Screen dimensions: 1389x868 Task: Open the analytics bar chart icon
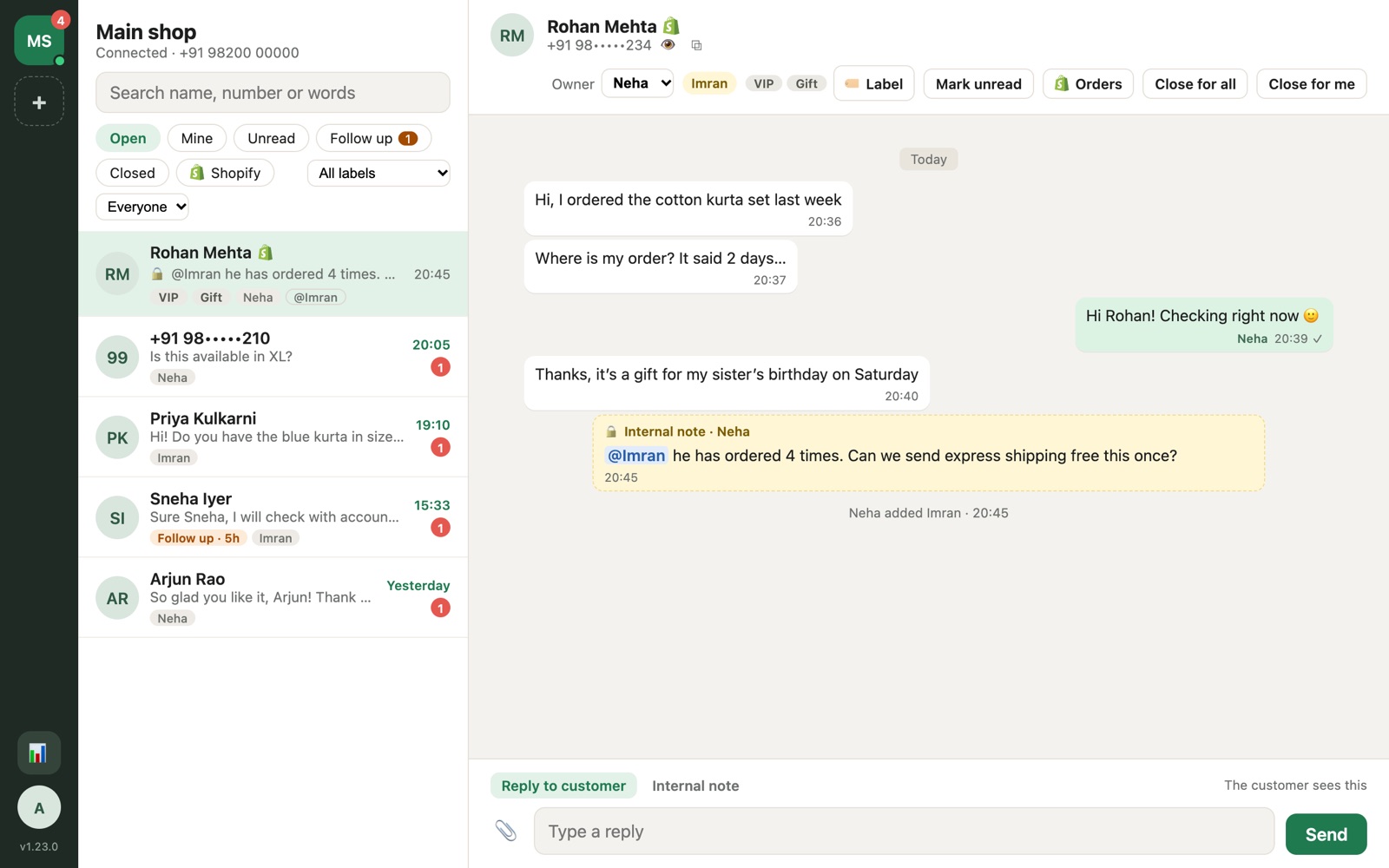pos(39,753)
